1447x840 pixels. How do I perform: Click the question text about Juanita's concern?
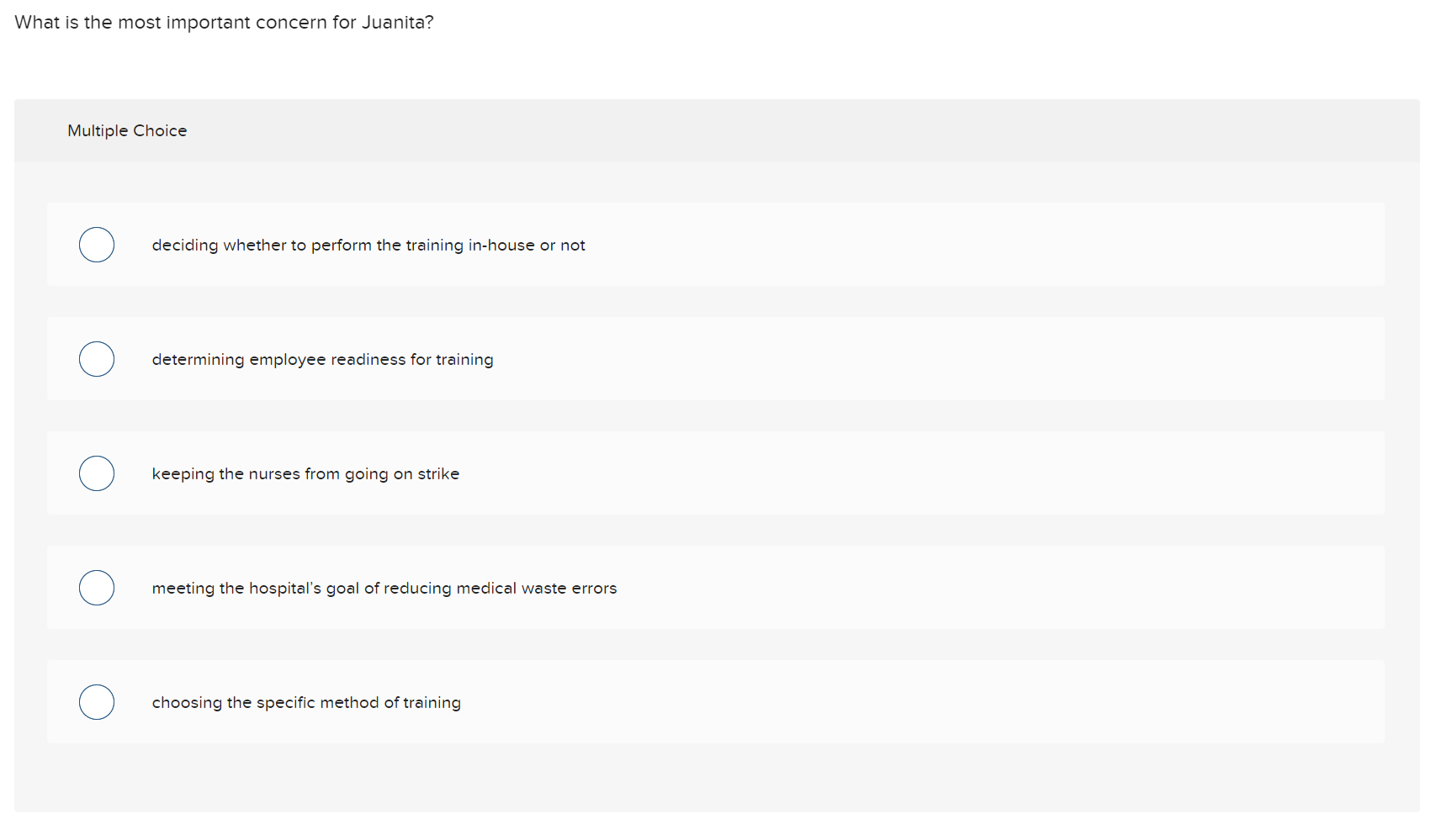coord(224,22)
